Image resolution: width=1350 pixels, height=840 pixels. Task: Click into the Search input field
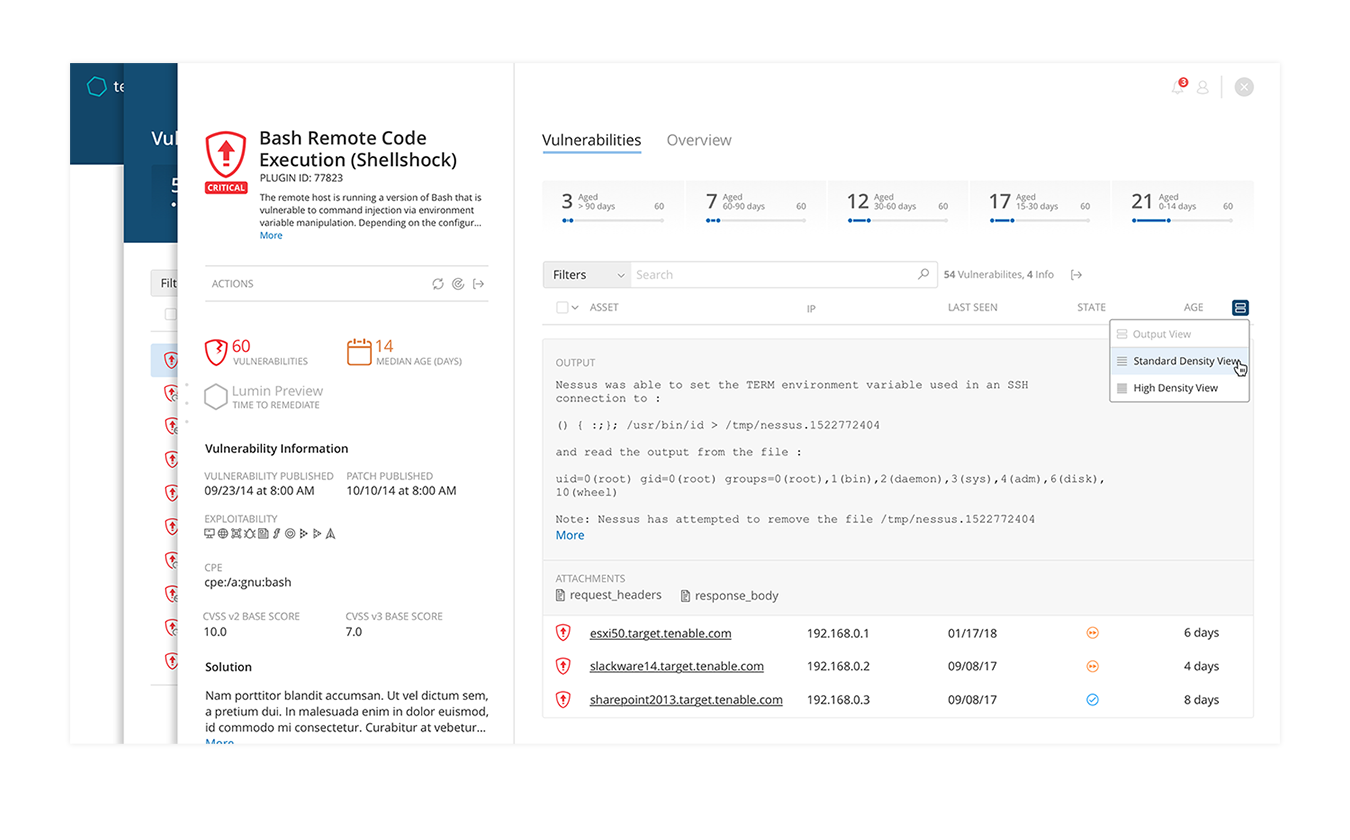(x=770, y=275)
